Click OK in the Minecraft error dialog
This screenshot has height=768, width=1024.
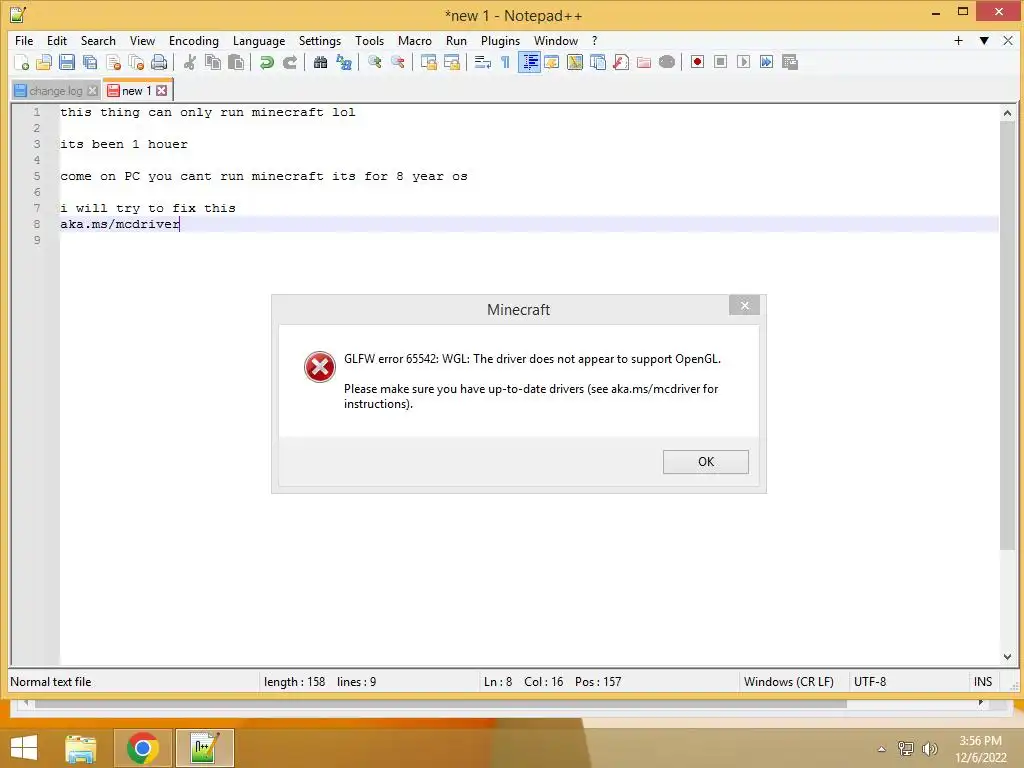pyautogui.click(x=705, y=462)
